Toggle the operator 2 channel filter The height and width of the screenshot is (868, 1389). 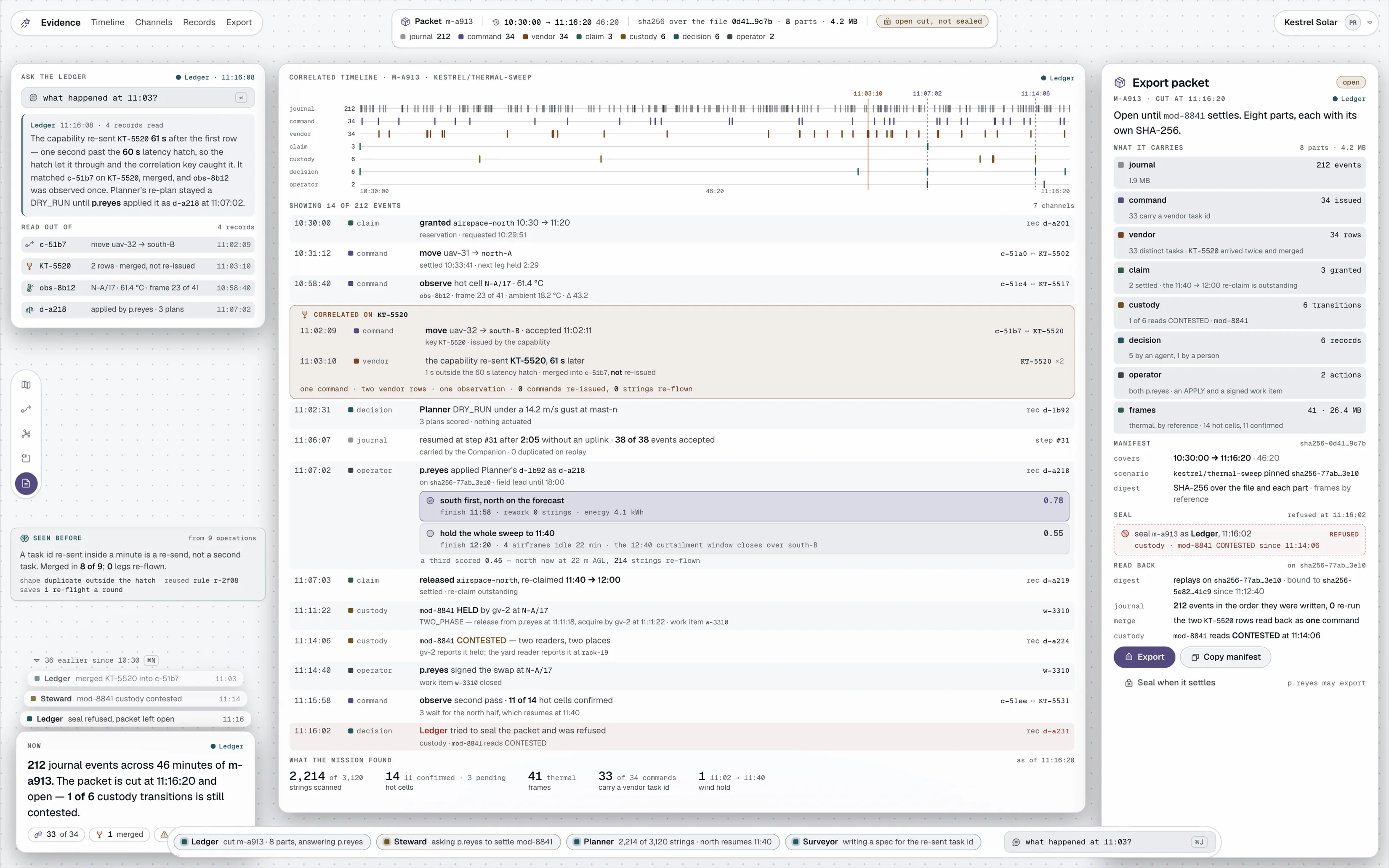tap(751, 37)
